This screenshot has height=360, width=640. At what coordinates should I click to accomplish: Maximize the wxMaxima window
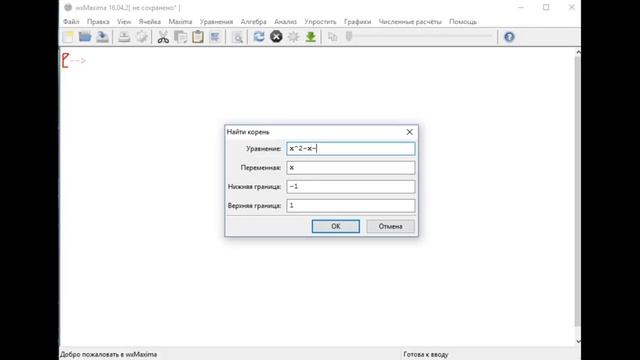pos(546,7)
